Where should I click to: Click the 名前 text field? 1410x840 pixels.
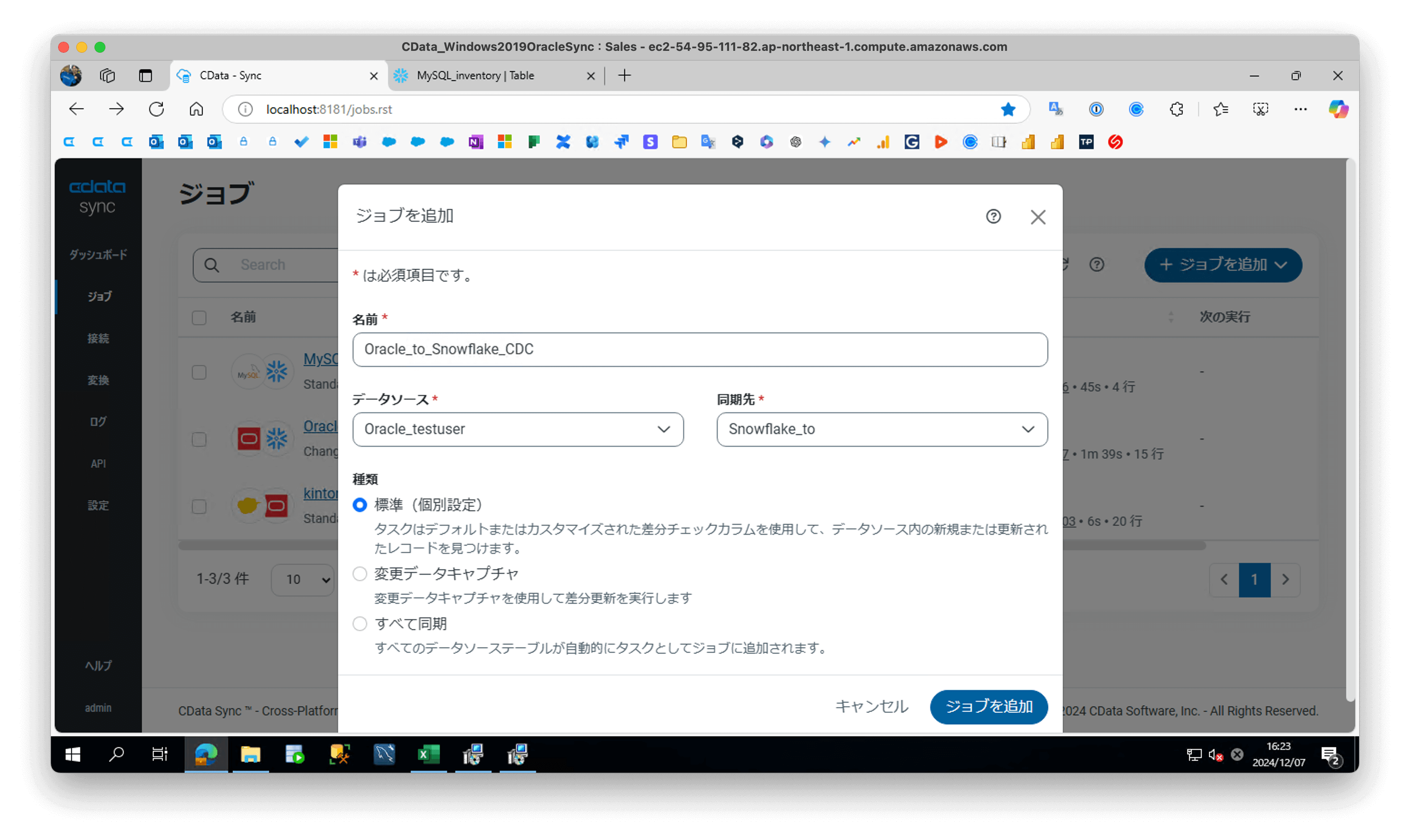(x=700, y=349)
